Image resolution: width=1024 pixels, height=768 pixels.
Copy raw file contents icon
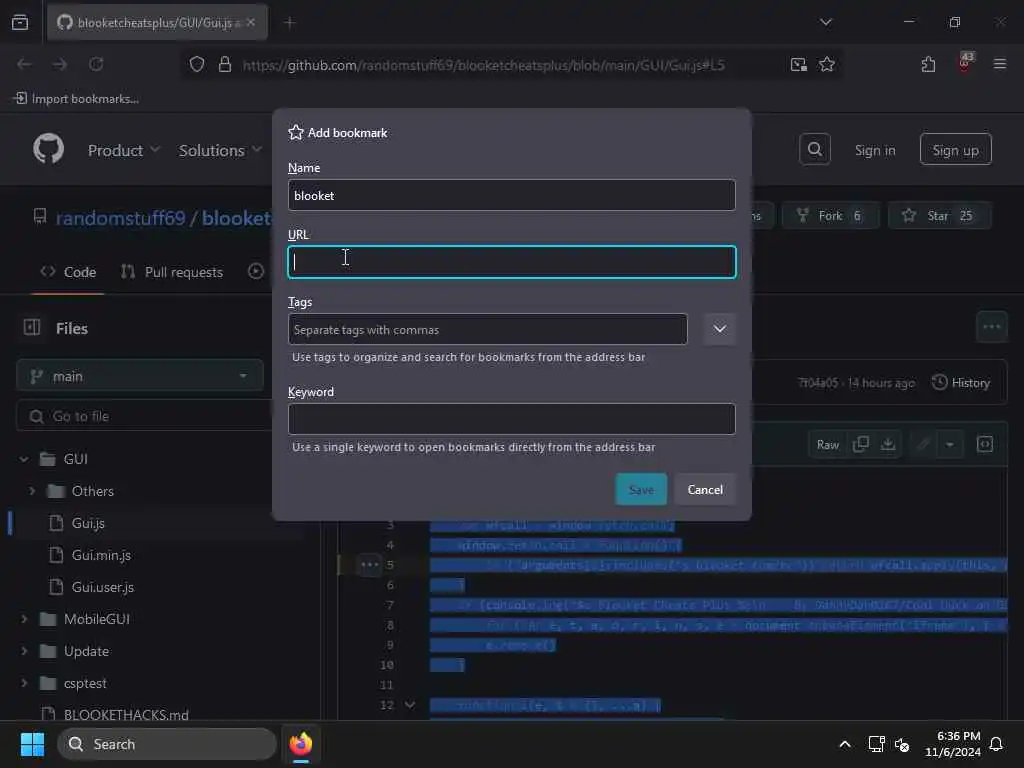pos(860,445)
